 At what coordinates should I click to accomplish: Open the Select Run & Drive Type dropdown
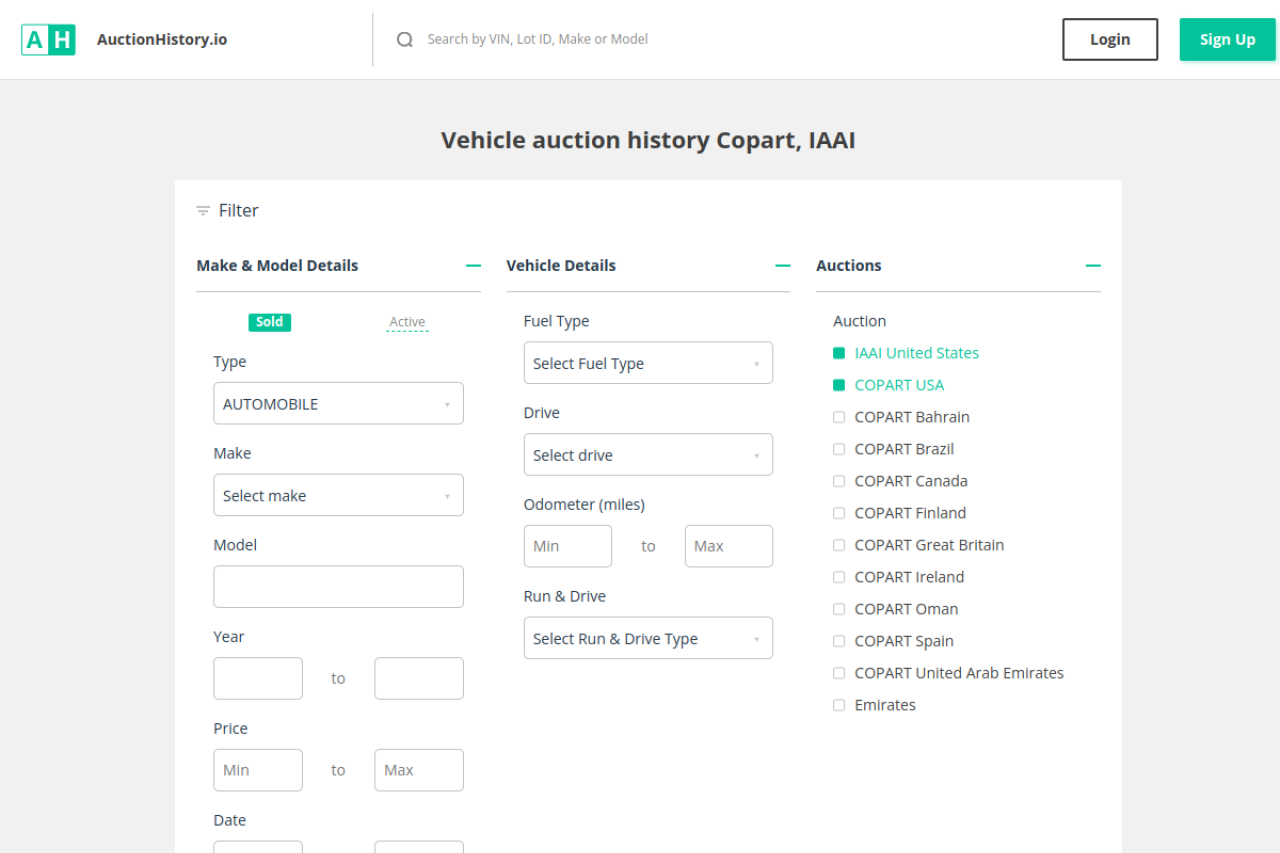coord(648,638)
